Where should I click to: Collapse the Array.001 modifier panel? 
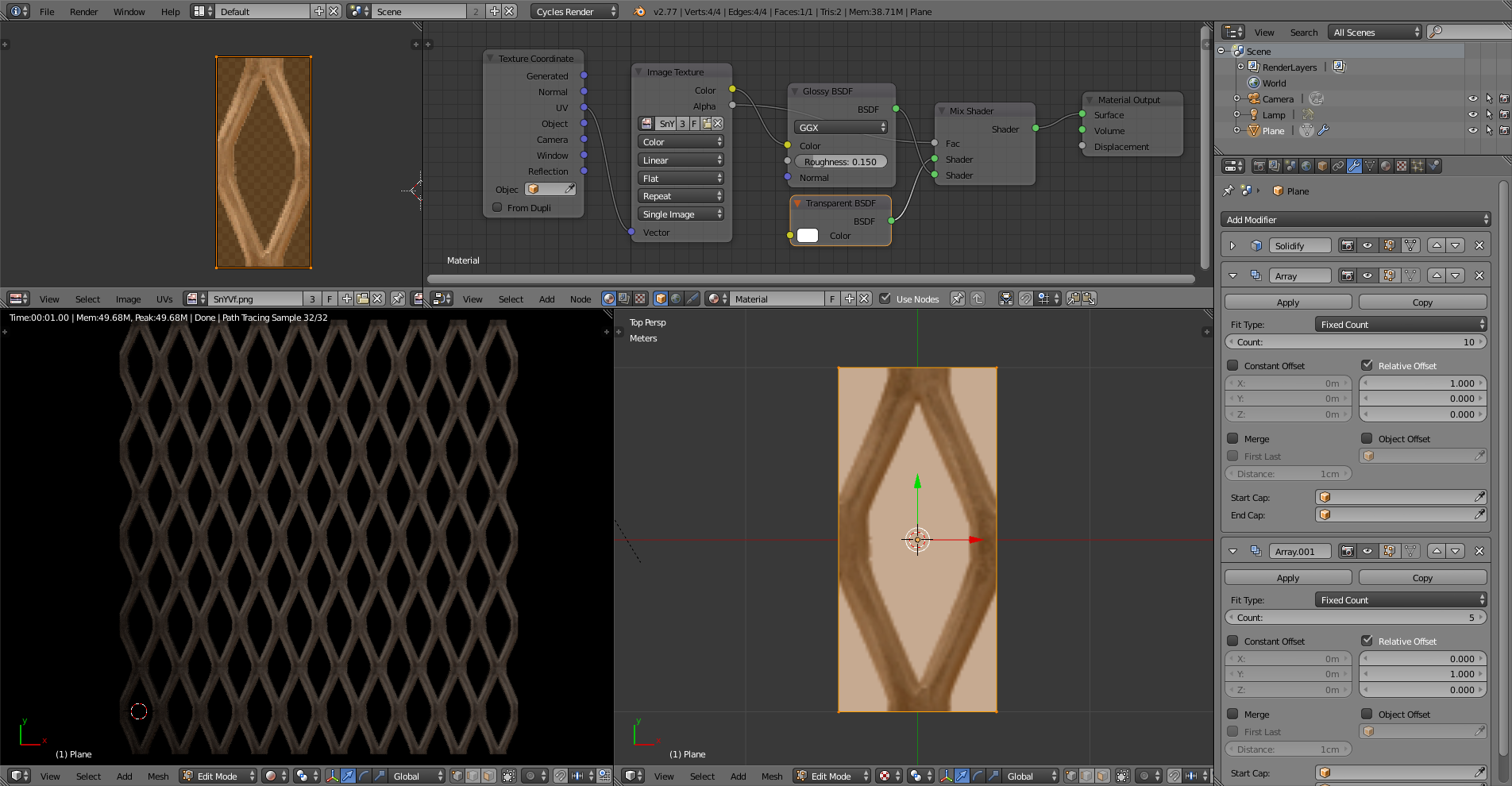1232,551
